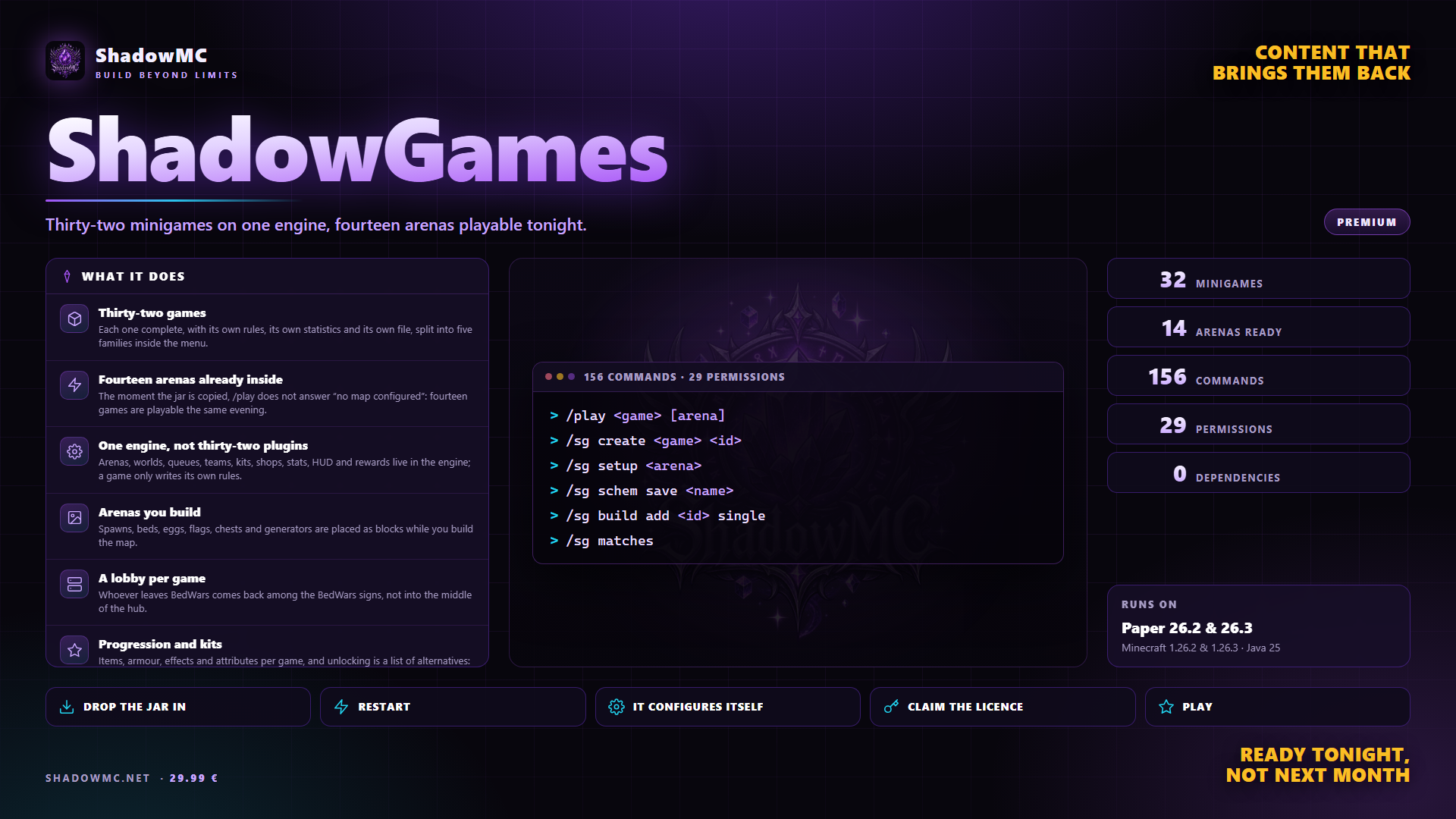1456x819 pixels.
Task: Click the 29.99 € price
Action: coord(193,778)
